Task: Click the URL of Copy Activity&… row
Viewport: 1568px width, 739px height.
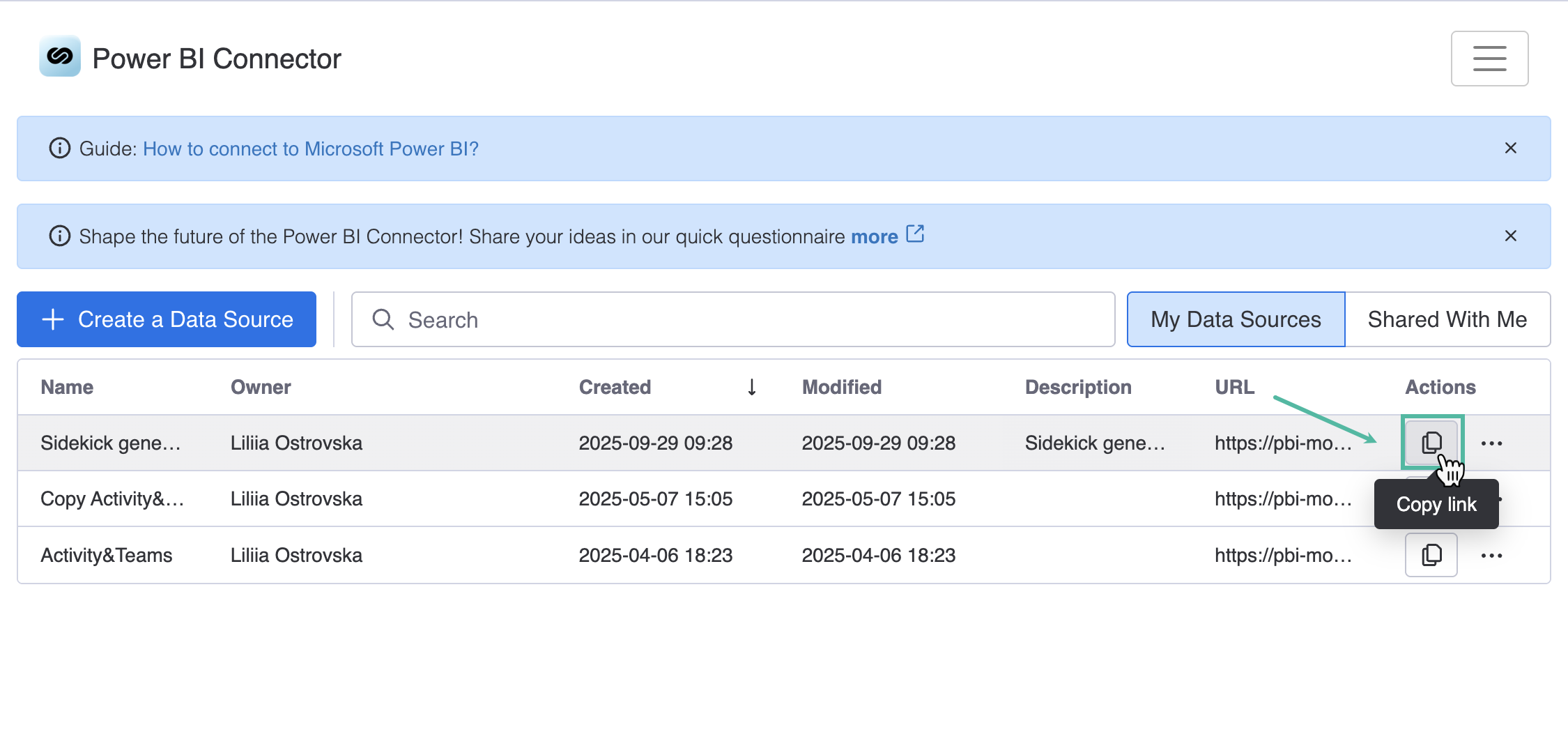Action: point(1283,499)
